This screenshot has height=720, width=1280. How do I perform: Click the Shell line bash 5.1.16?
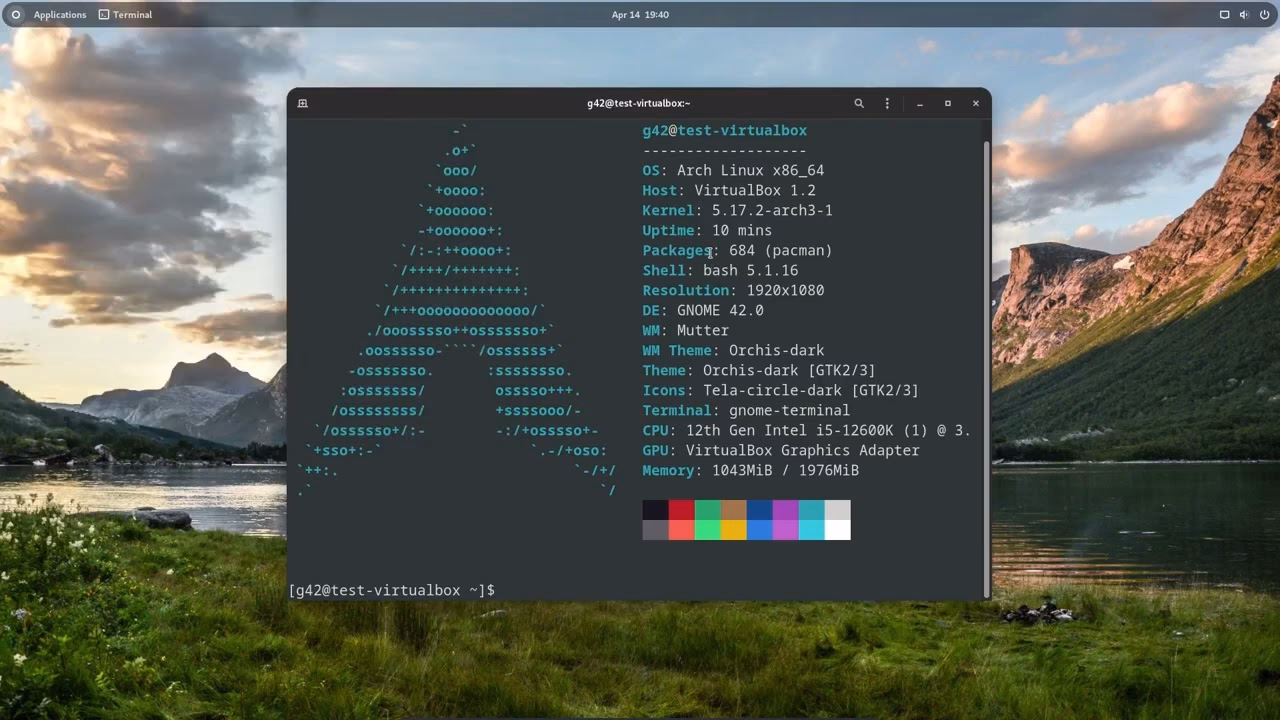point(720,270)
